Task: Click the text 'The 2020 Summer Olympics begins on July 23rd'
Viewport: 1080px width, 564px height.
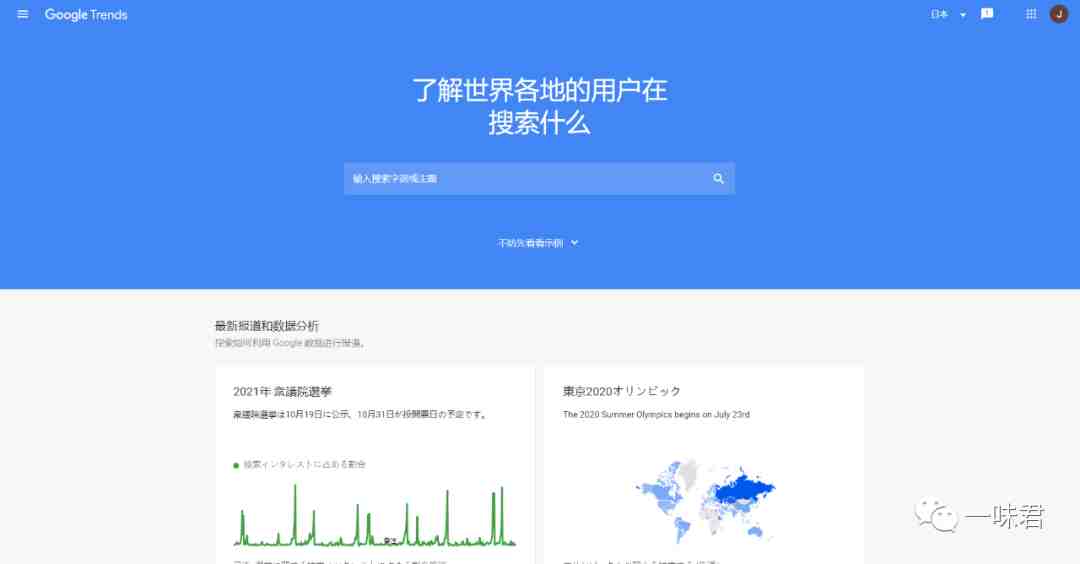Action: click(656, 415)
